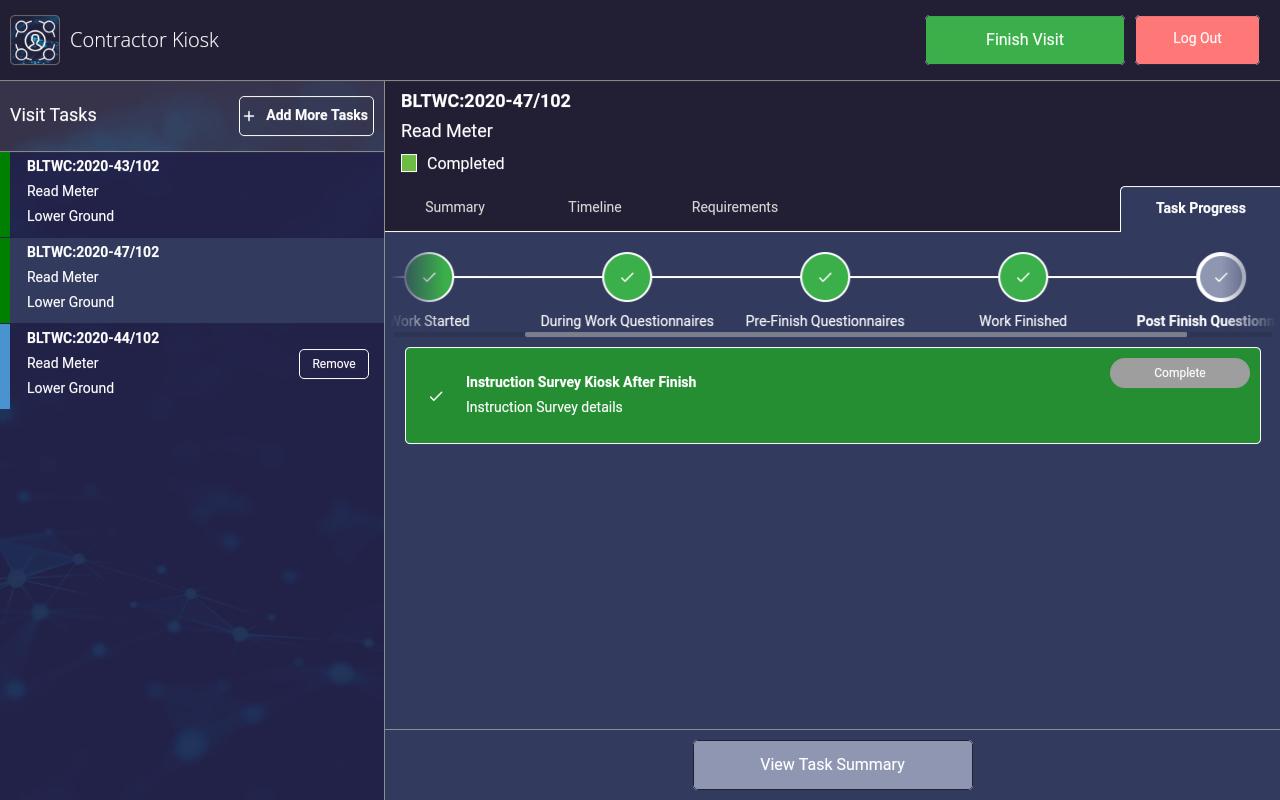Select task BLTWC:2020-43/102 in Visit Tasks
The height and width of the screenshot is (800, 1280).
[x=192, y=191]
